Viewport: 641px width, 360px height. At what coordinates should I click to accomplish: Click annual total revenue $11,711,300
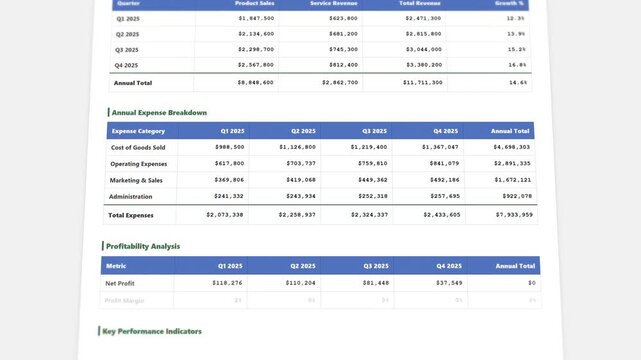point(423,83)
